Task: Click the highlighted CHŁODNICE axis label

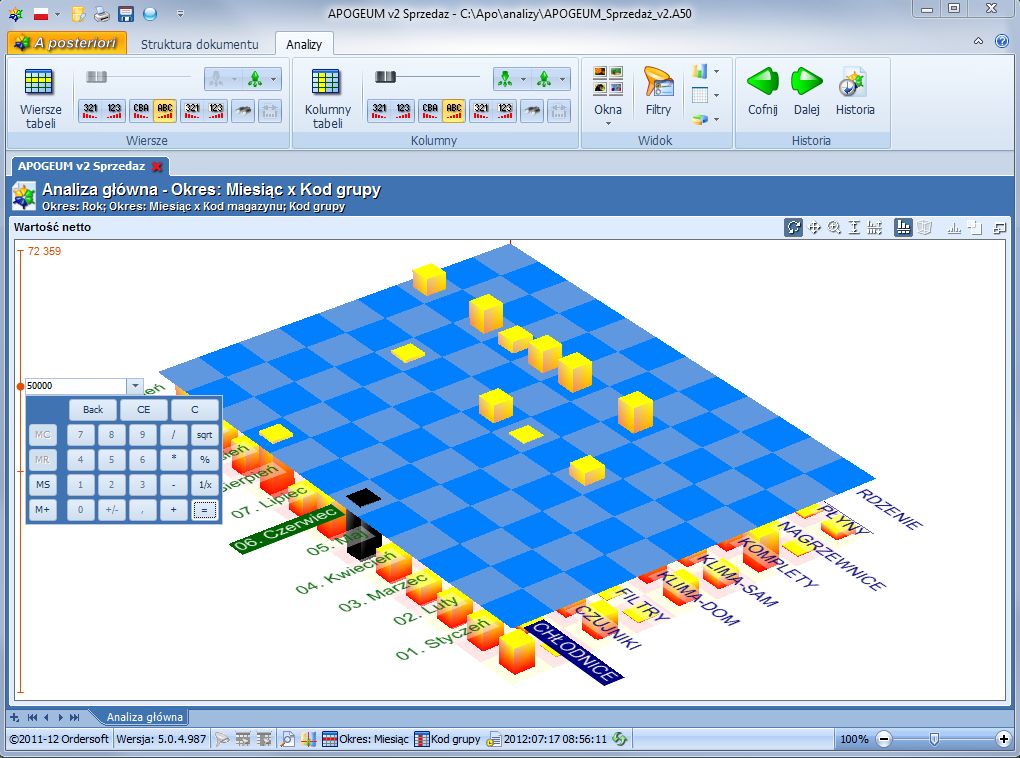Action: tap(574, 653)
